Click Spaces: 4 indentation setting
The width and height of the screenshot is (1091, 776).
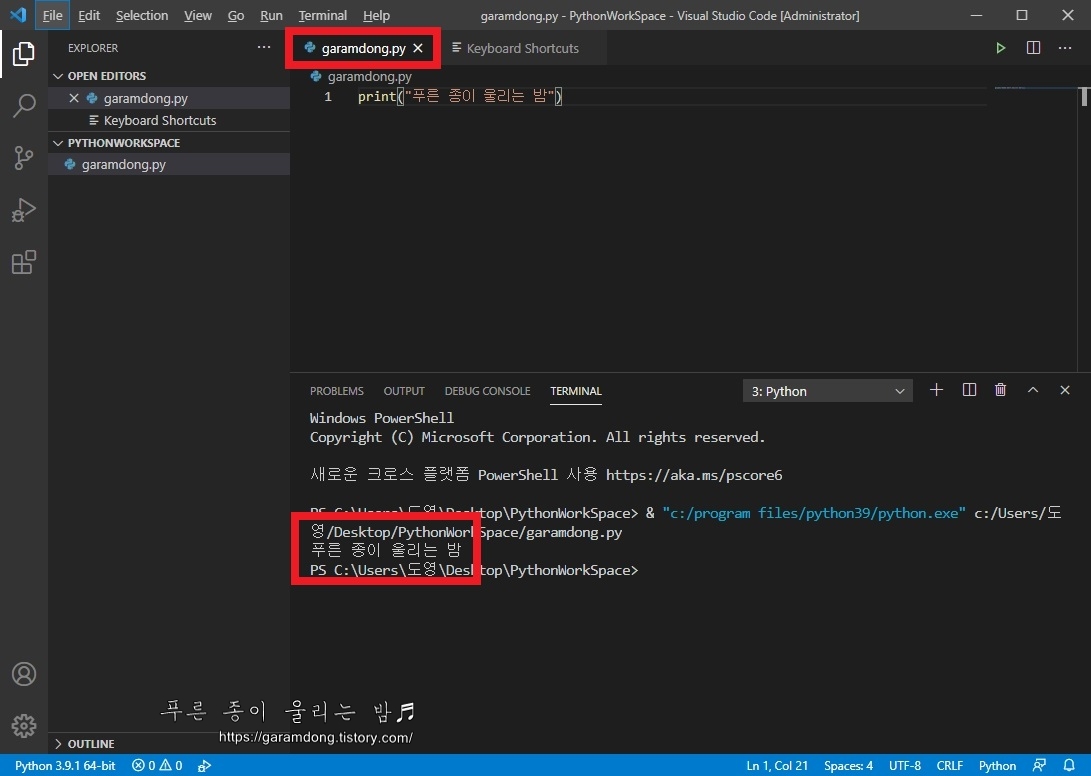click(x=848, y=765)
